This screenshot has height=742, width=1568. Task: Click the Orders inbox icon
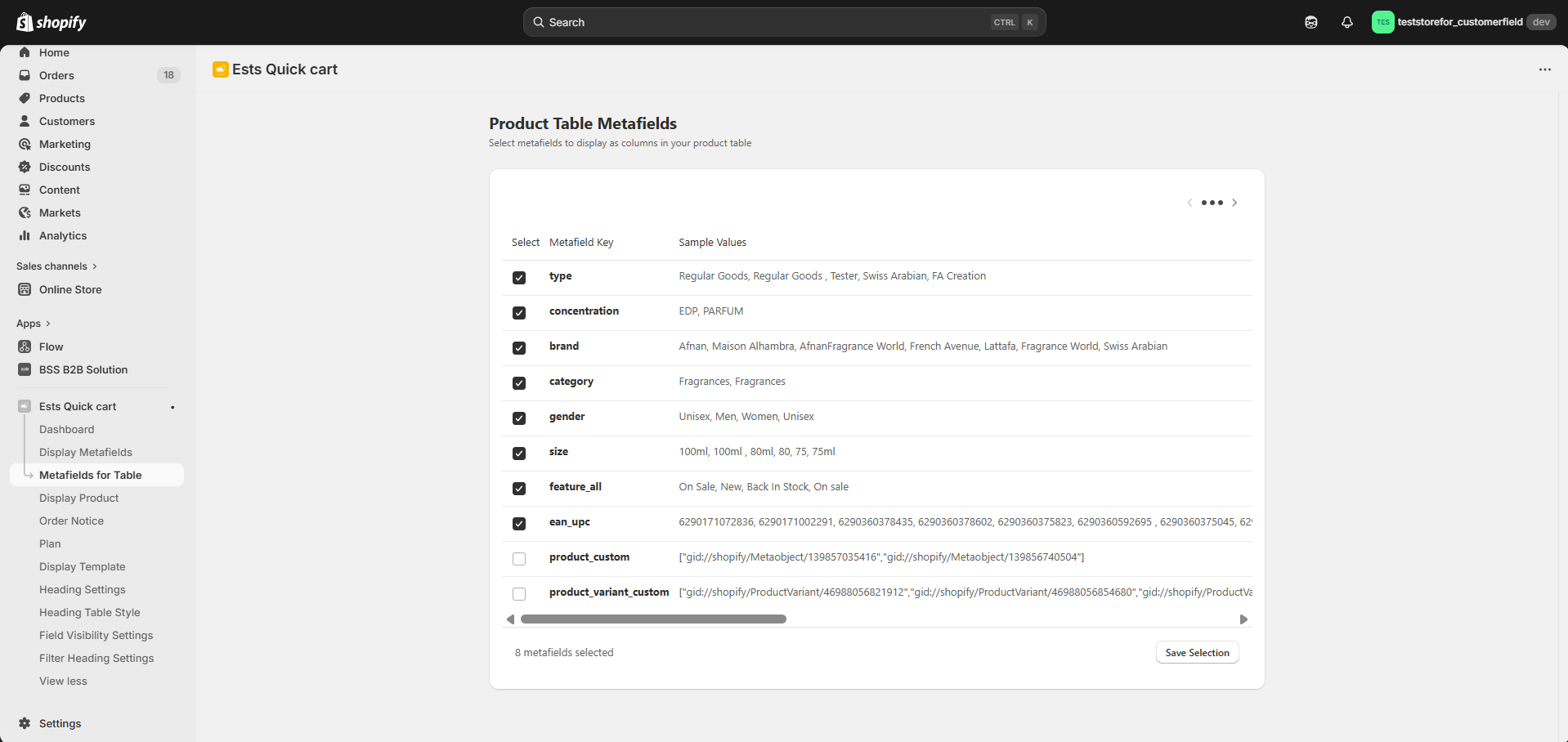[25, 75]
